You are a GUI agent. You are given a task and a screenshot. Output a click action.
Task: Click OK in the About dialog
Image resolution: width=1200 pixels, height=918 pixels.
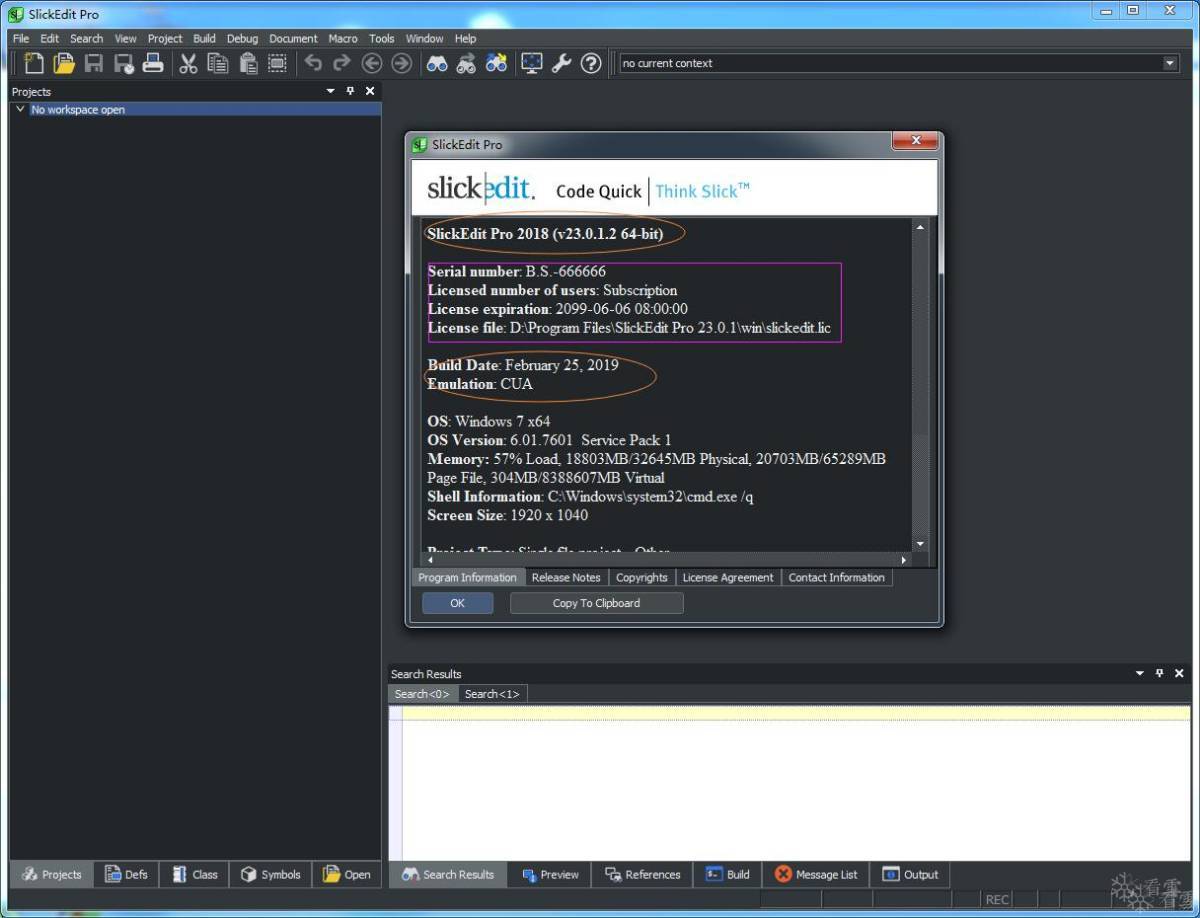(x=457, y=603)
